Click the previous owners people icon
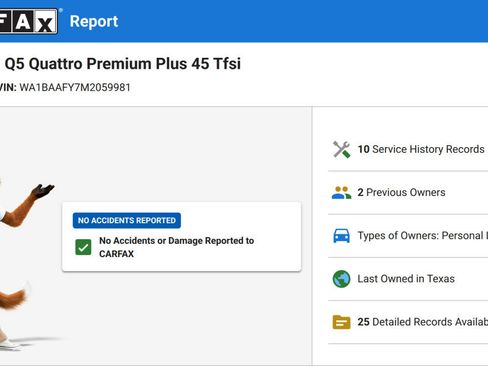The width and height of the screenshot is (488, 366). [341, 193]
